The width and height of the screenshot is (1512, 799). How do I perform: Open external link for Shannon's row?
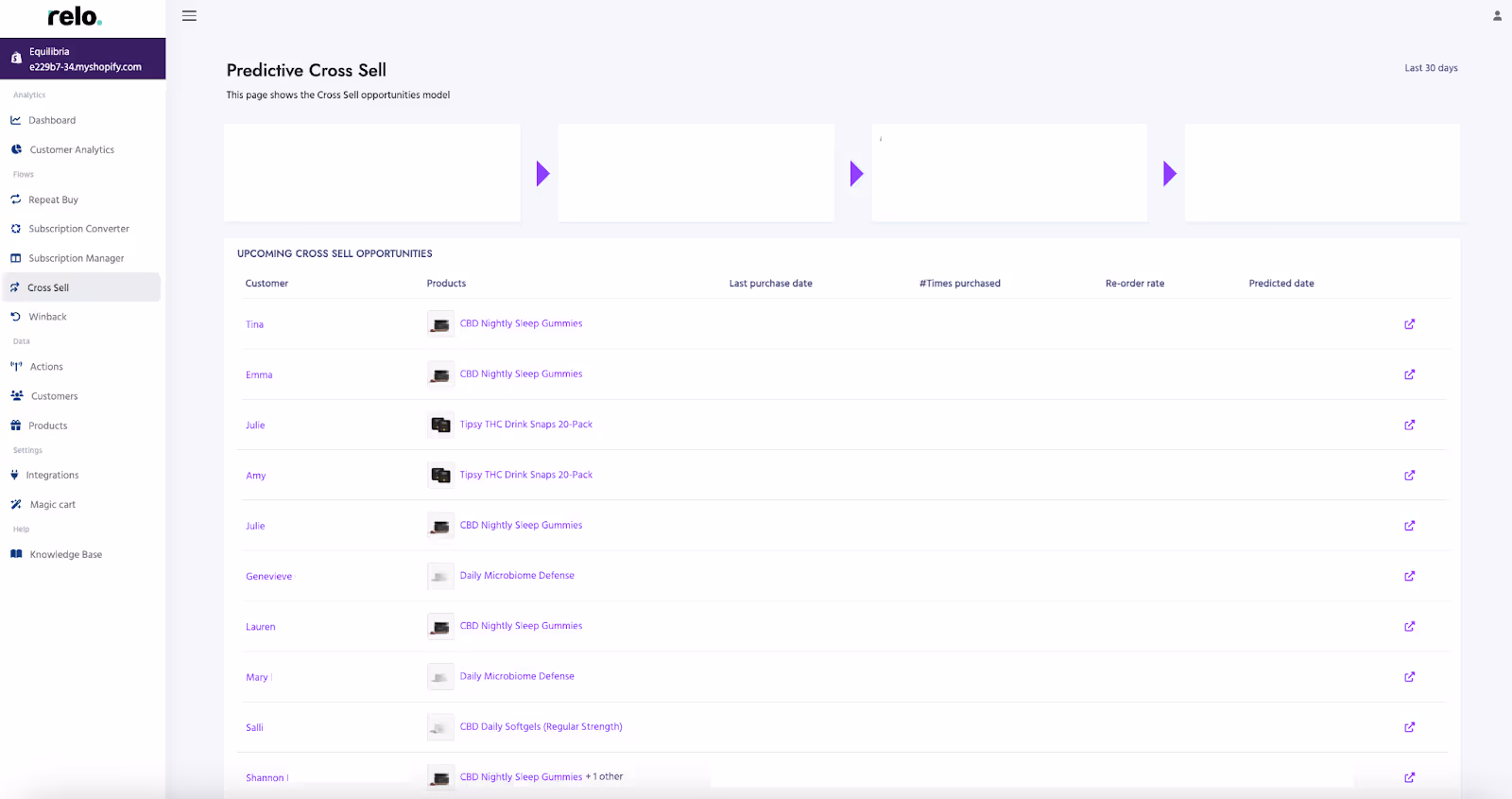tap(1409, 777)
